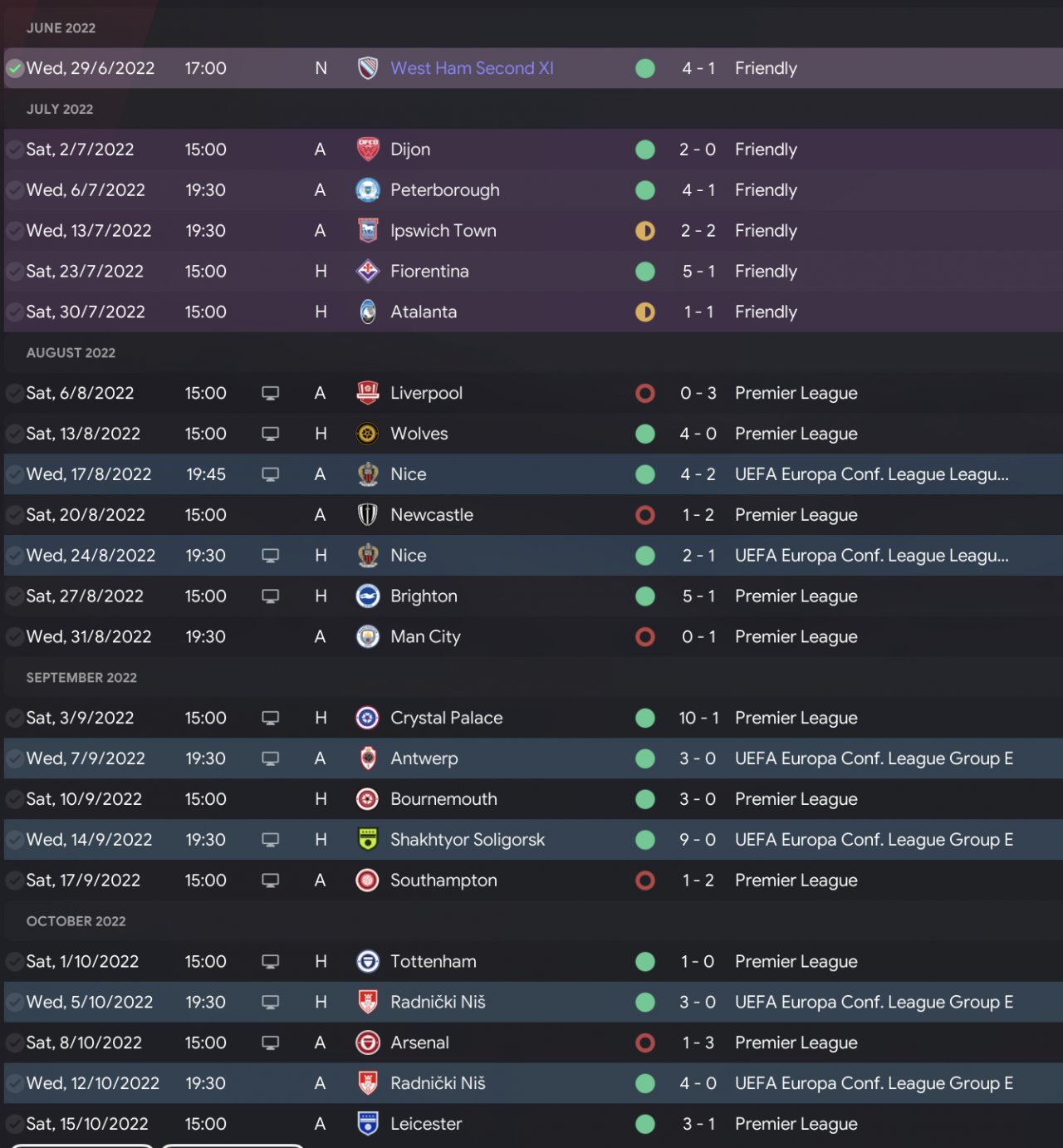Image resolution: width=1063 pixels, height=1148 pixels.
Task: Tick the selection circle for Sat 6/8/2022 fixture
Action: (15, 393)
